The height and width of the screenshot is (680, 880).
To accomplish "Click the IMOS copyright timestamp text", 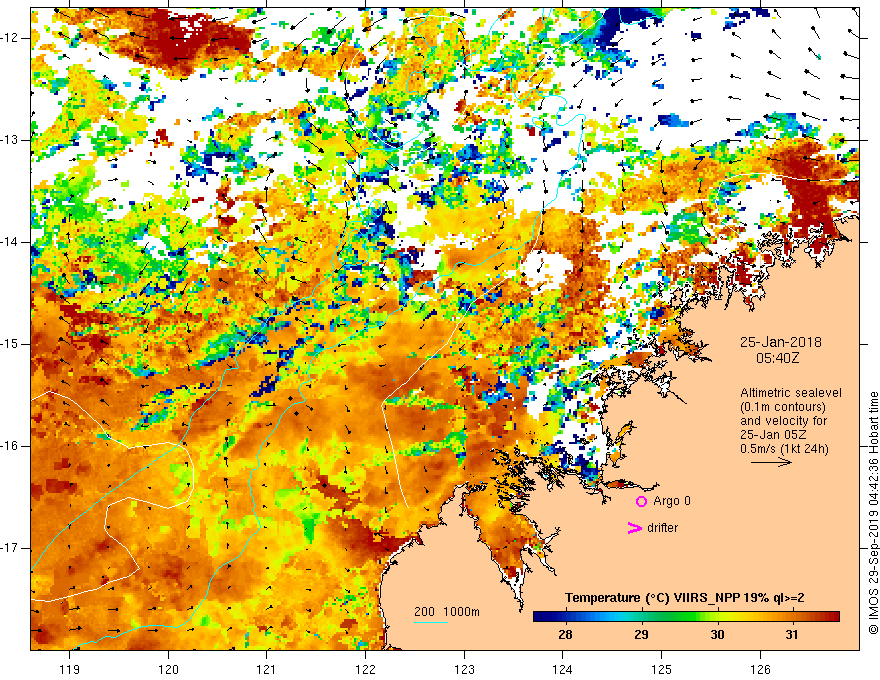I will point(873,514).
